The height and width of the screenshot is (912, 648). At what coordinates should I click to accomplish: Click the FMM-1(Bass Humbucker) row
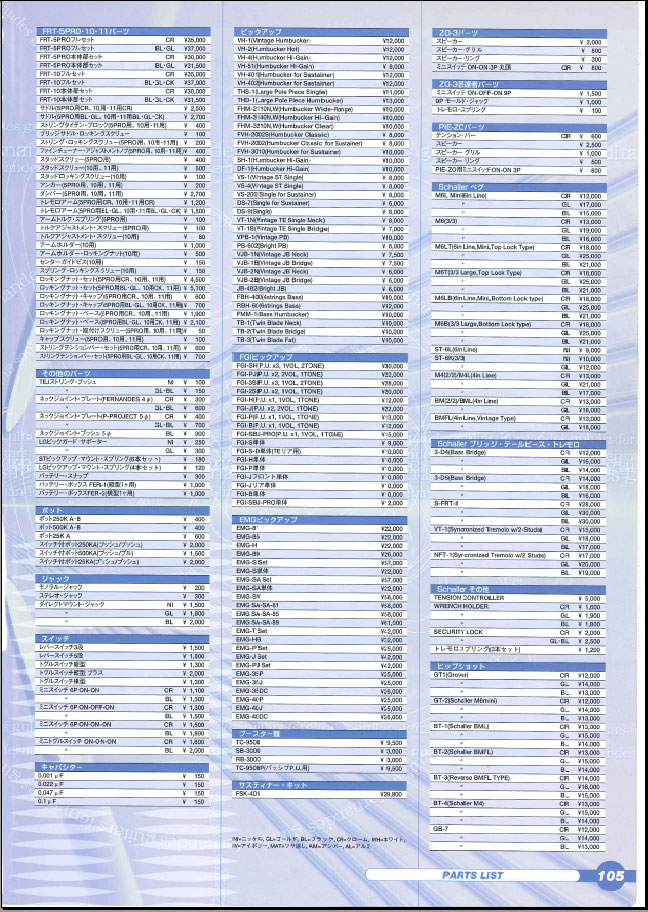pos(322,315)
